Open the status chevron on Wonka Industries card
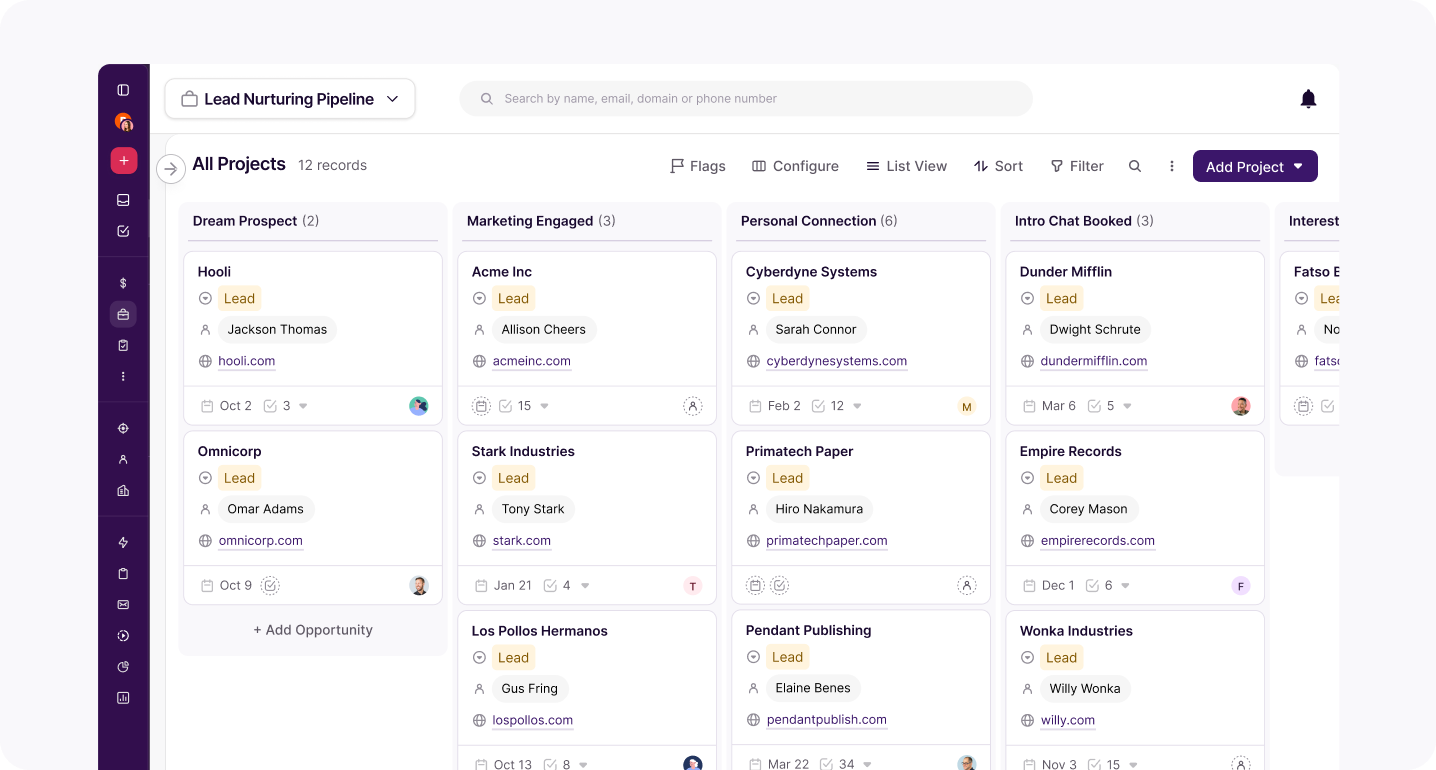This screenshot has width=1436, height=770. click(1027, 658)
